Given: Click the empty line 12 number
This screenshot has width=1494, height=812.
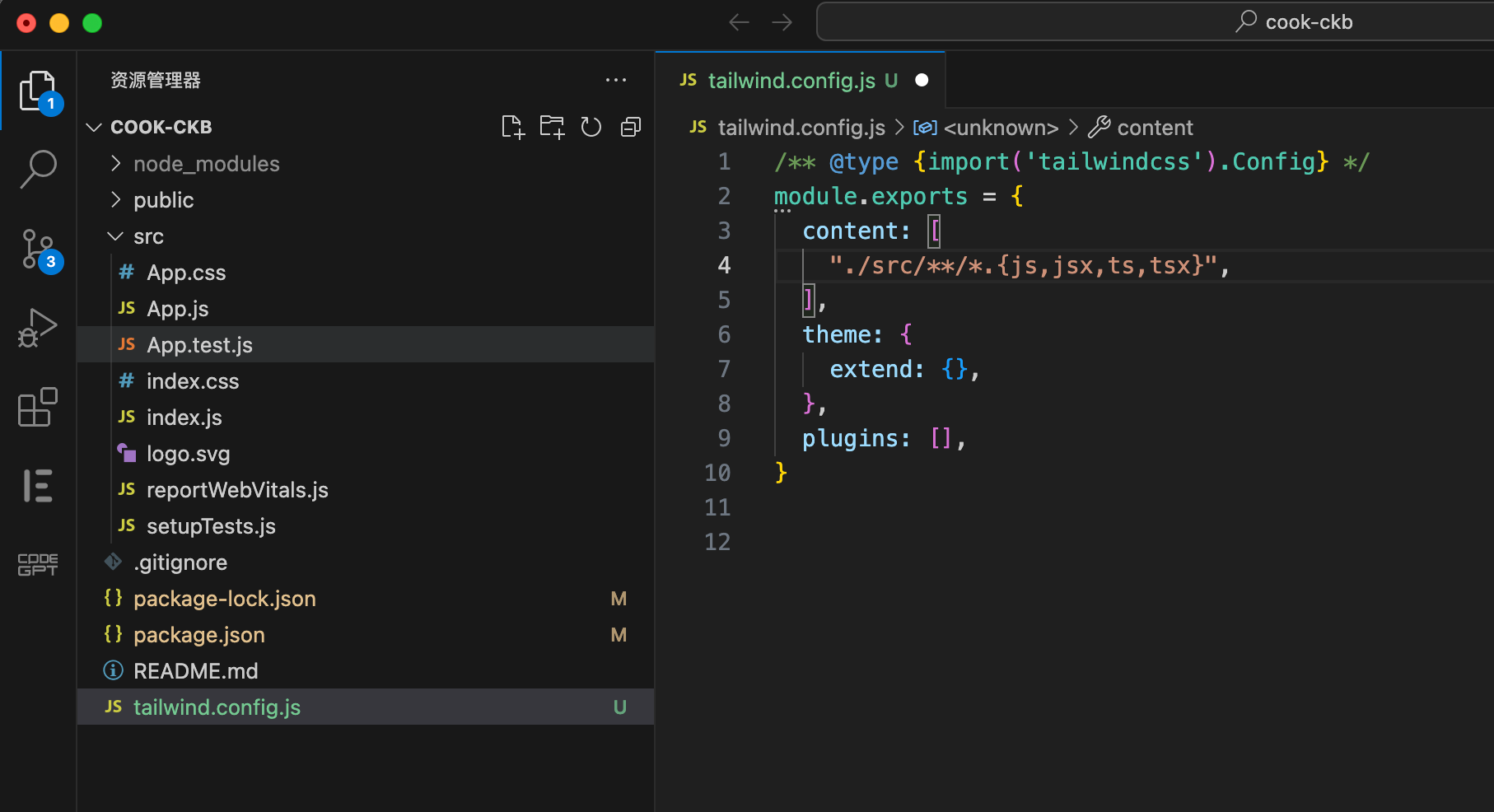Looking at the screenshot, I should coord(717,542).
